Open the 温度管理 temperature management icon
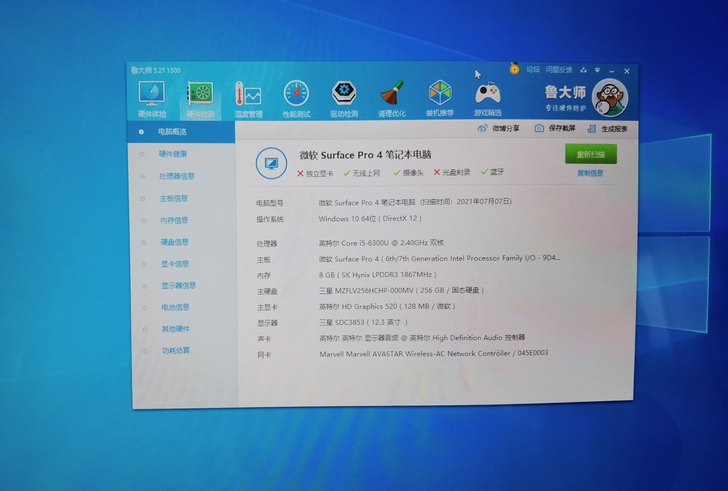The height and width of the screenshot is (491, 728). pos(248,99)
